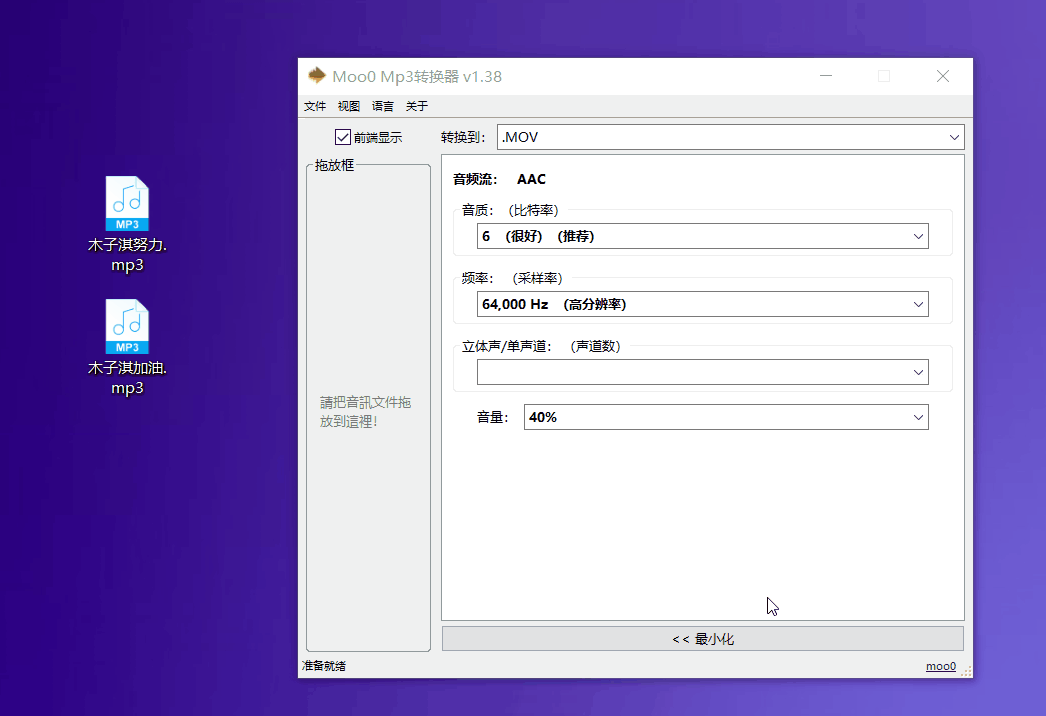Image resolution: width=1046 pixels, height=716 pixels.
Task: Click the window resize grip corner
Action: [x=966, y=671]
